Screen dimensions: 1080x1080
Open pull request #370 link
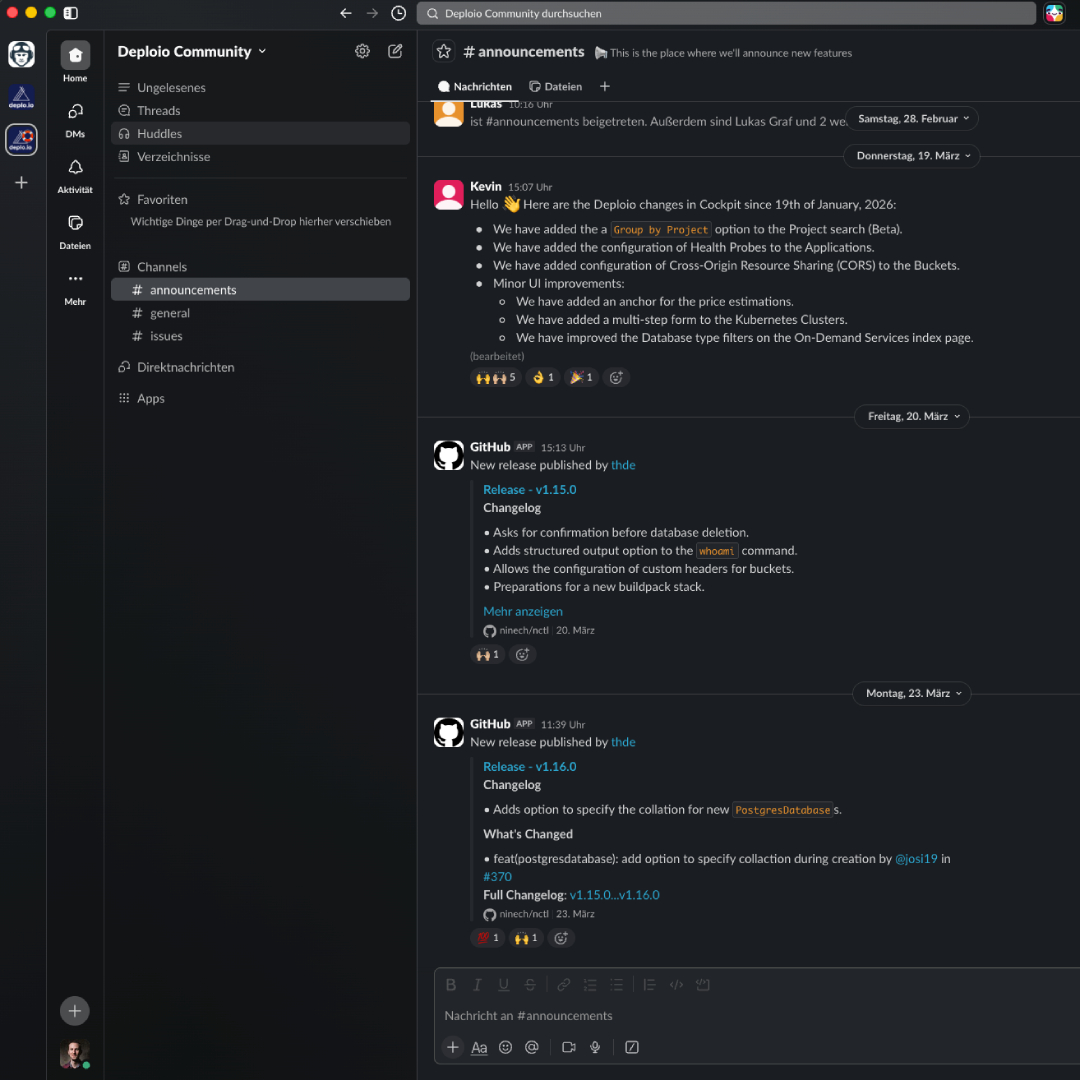click(497, 877)
